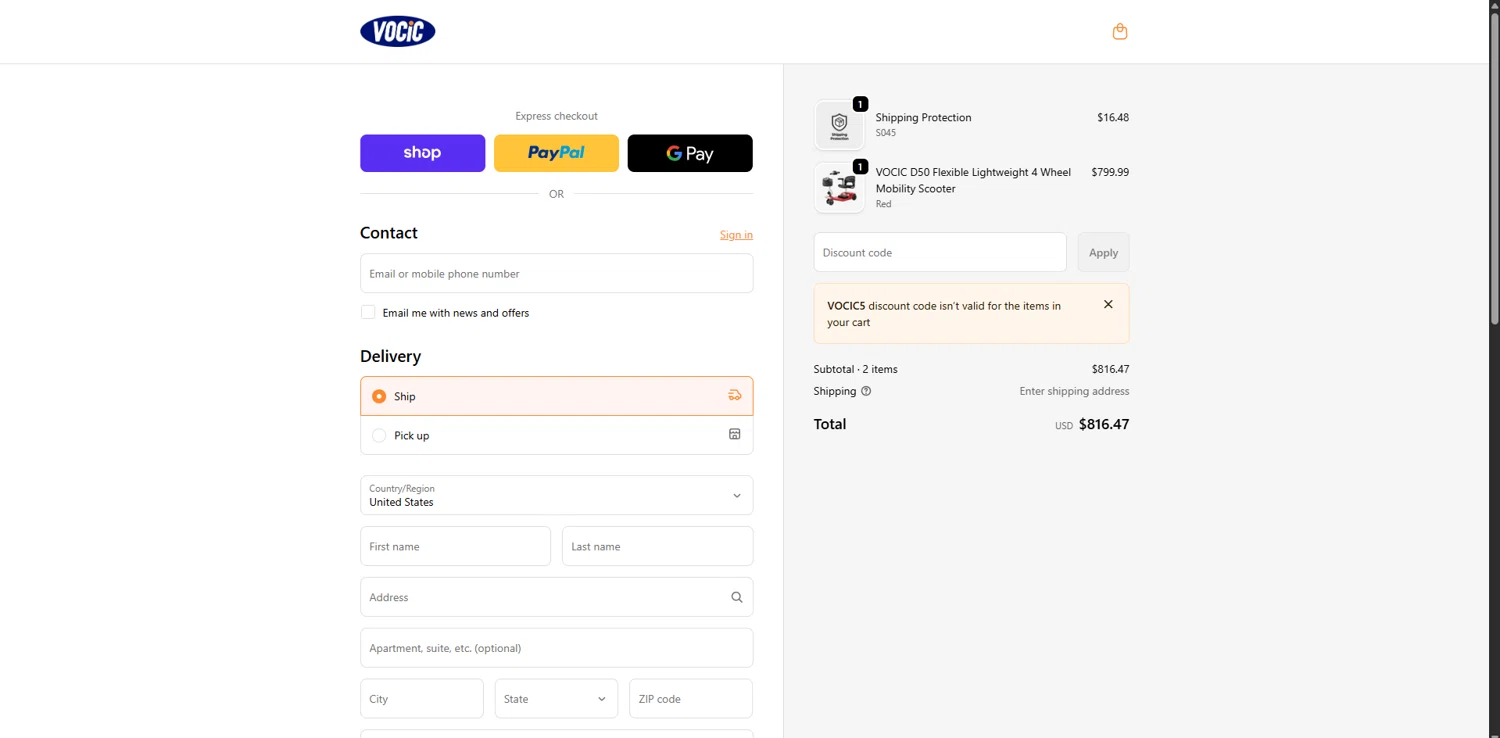Click the store icon in Pick up row
The image size is (1500, 738).
(x=735, y=434)
